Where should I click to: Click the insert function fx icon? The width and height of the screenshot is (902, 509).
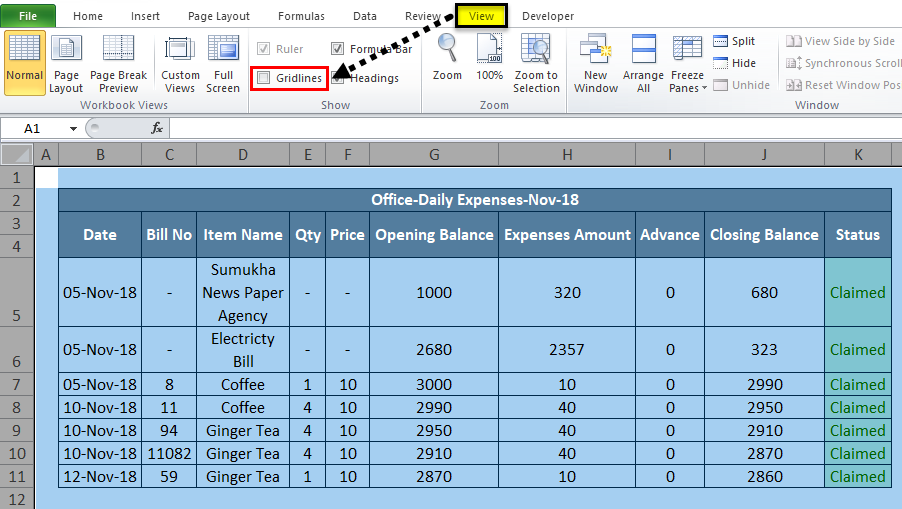click(156, 128)
